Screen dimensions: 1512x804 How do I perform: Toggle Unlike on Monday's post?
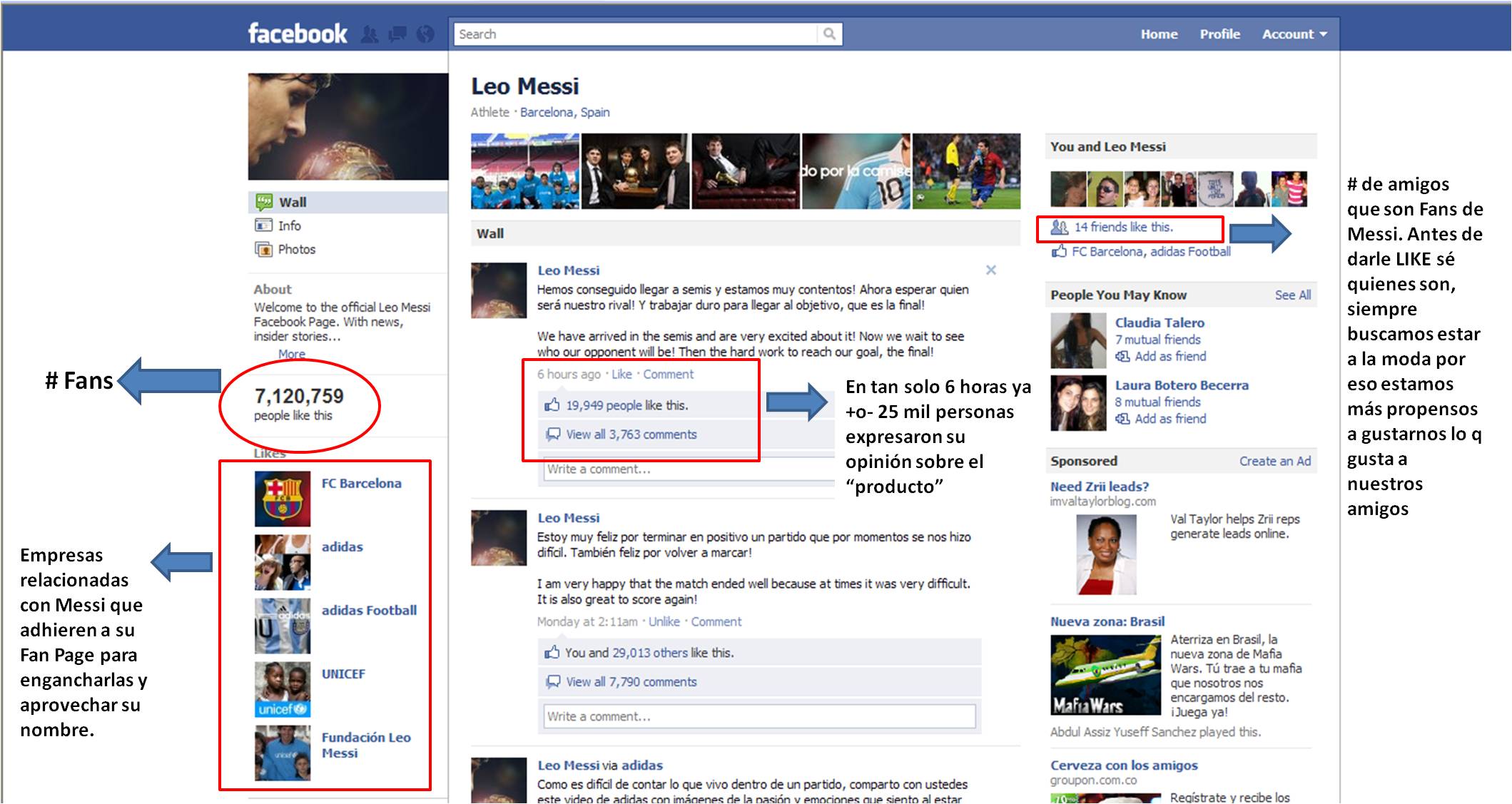coord(664,622)
